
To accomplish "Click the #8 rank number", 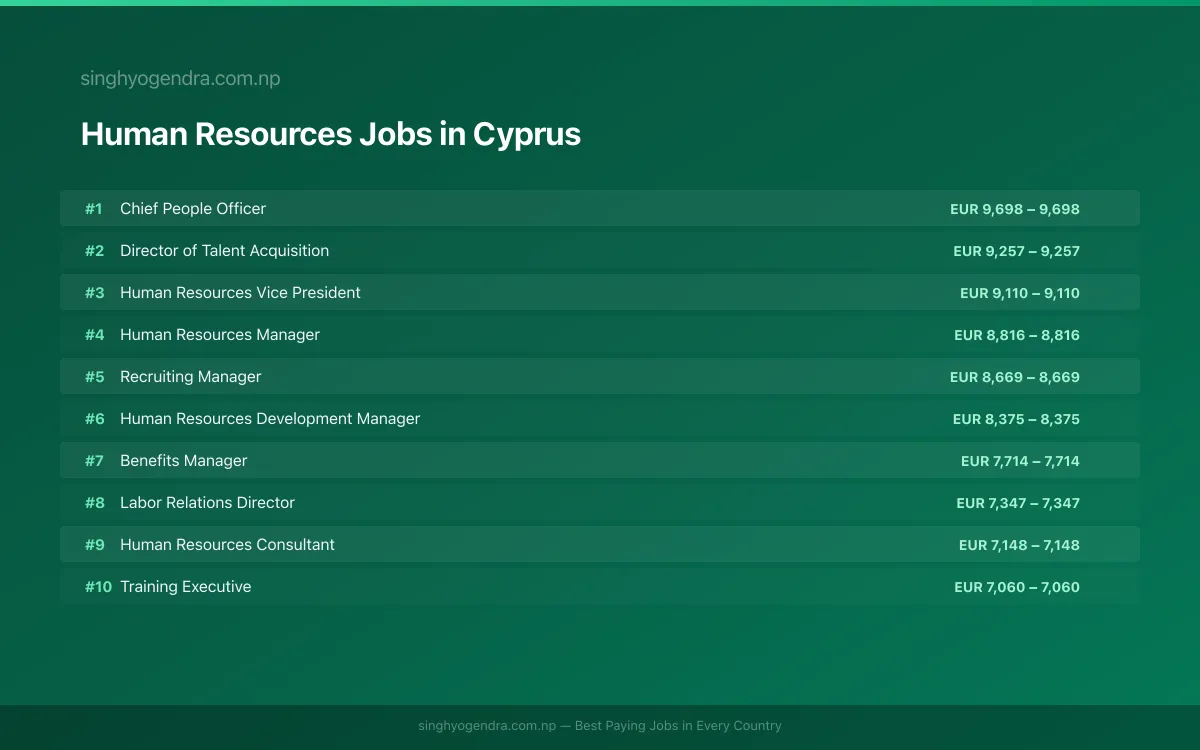I will (x=94, y=503).
